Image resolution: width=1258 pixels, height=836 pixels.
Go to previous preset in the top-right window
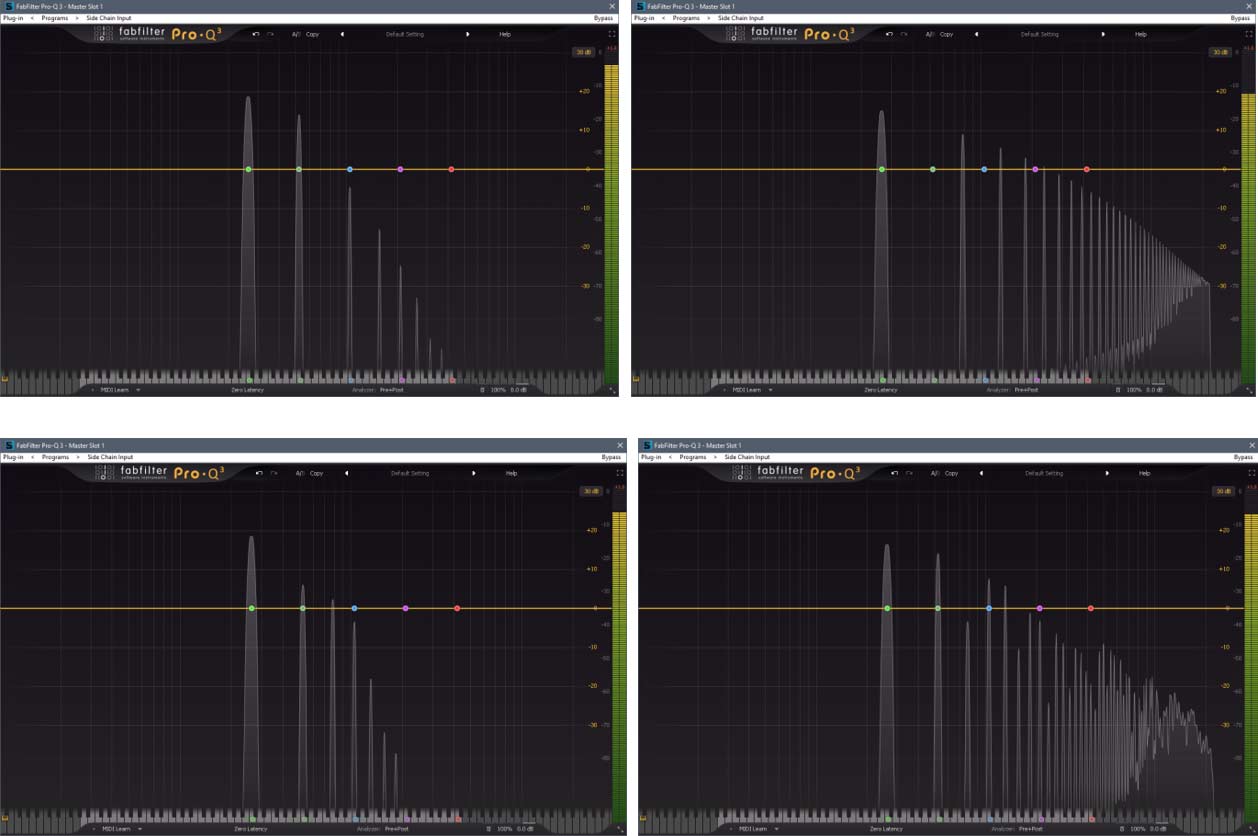point(976,34)
